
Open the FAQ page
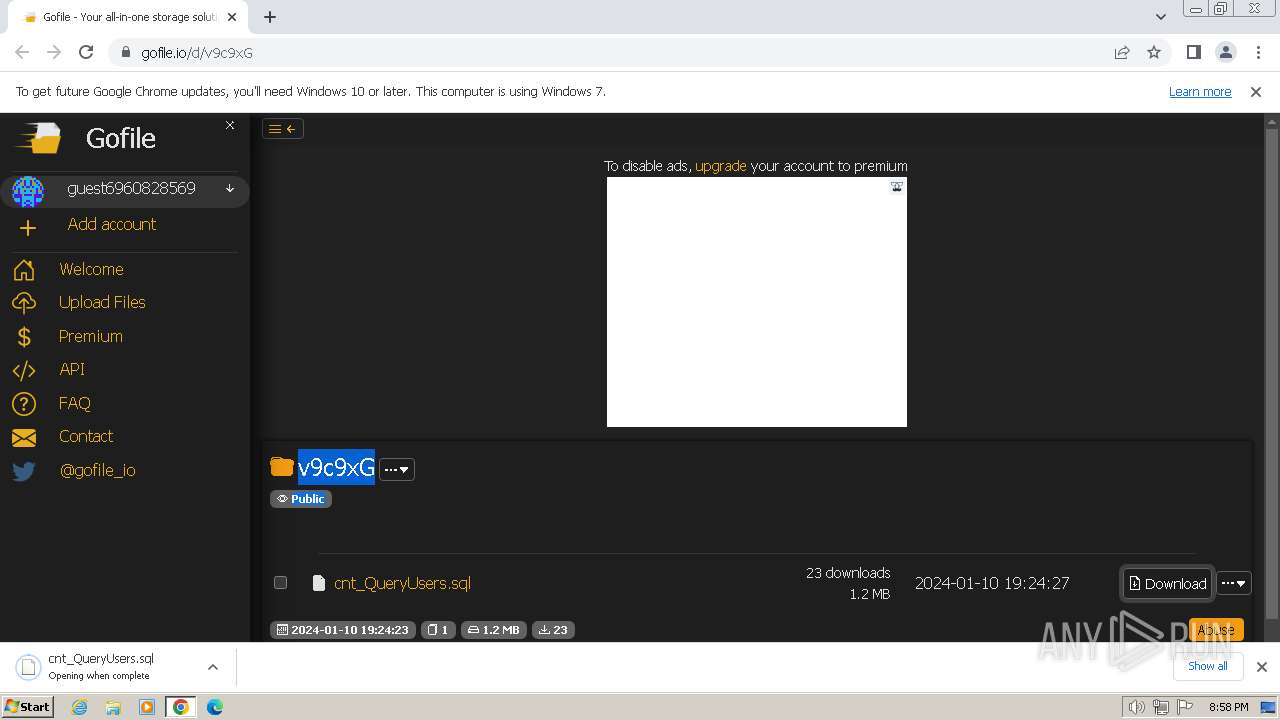(x=75, y=403)
